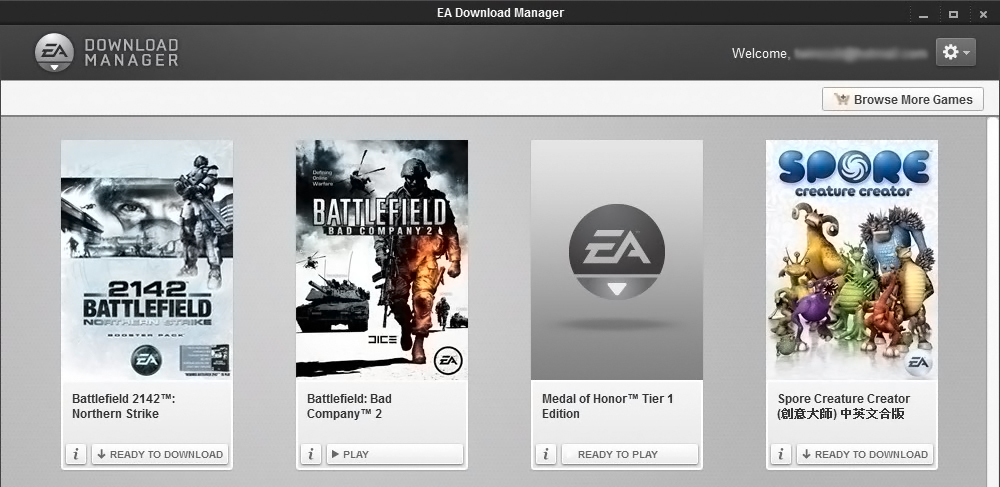Select the Battlefield Bad Company 2 cover art
Image resolution: width=1000 pixels, height=487 pixels.
pyautogui.click(x=382, y=259)
